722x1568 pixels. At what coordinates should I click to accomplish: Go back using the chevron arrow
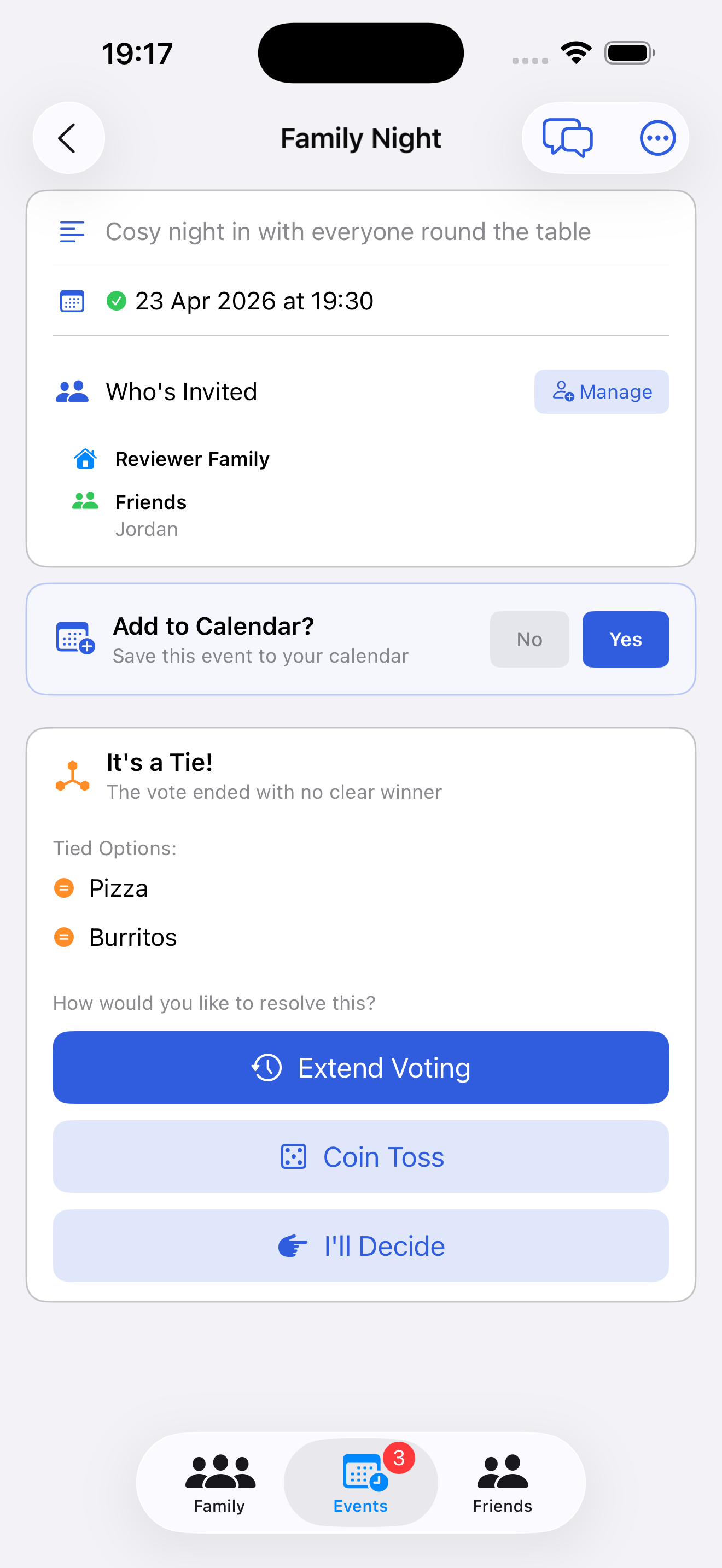(x=68, y=138)
